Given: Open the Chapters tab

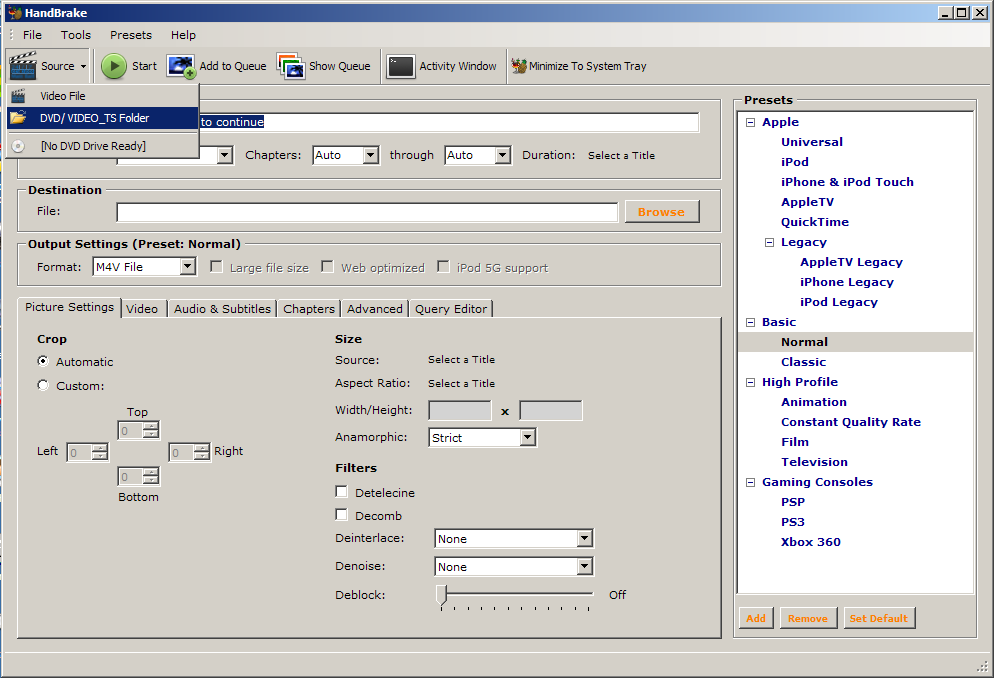Looking at the screenshot, I should point(309,309).
